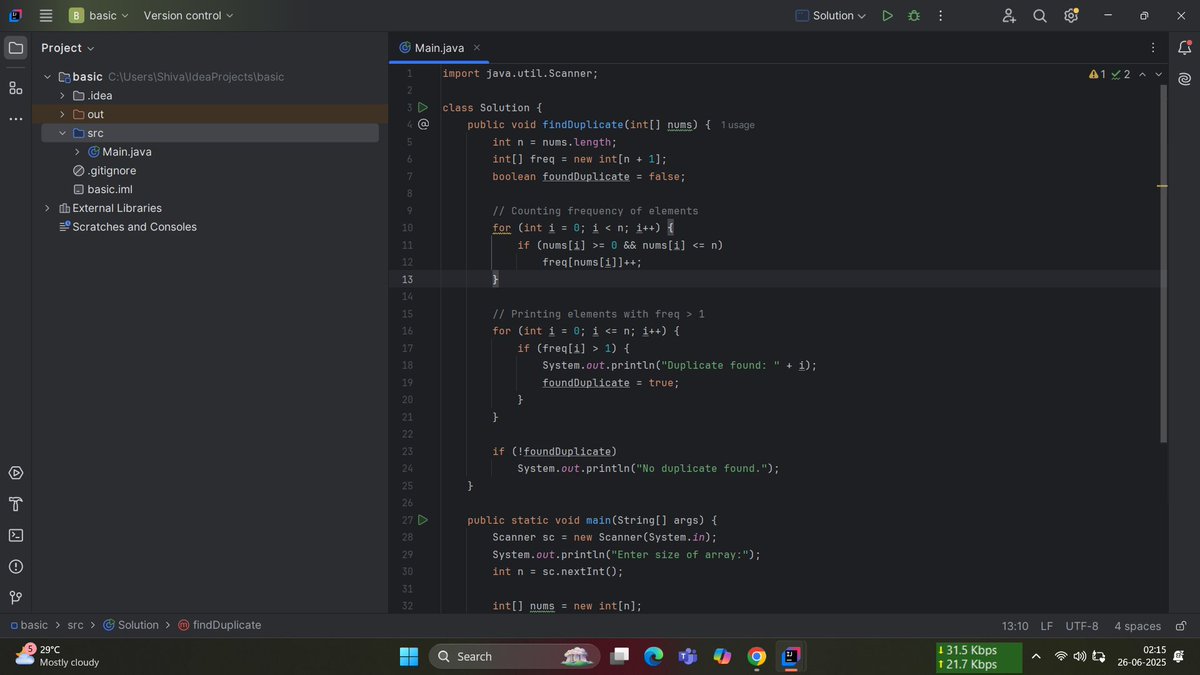Viewport: 1200px width, 675px height.
Task: Expand External Libraries
Action: (47, 208)
